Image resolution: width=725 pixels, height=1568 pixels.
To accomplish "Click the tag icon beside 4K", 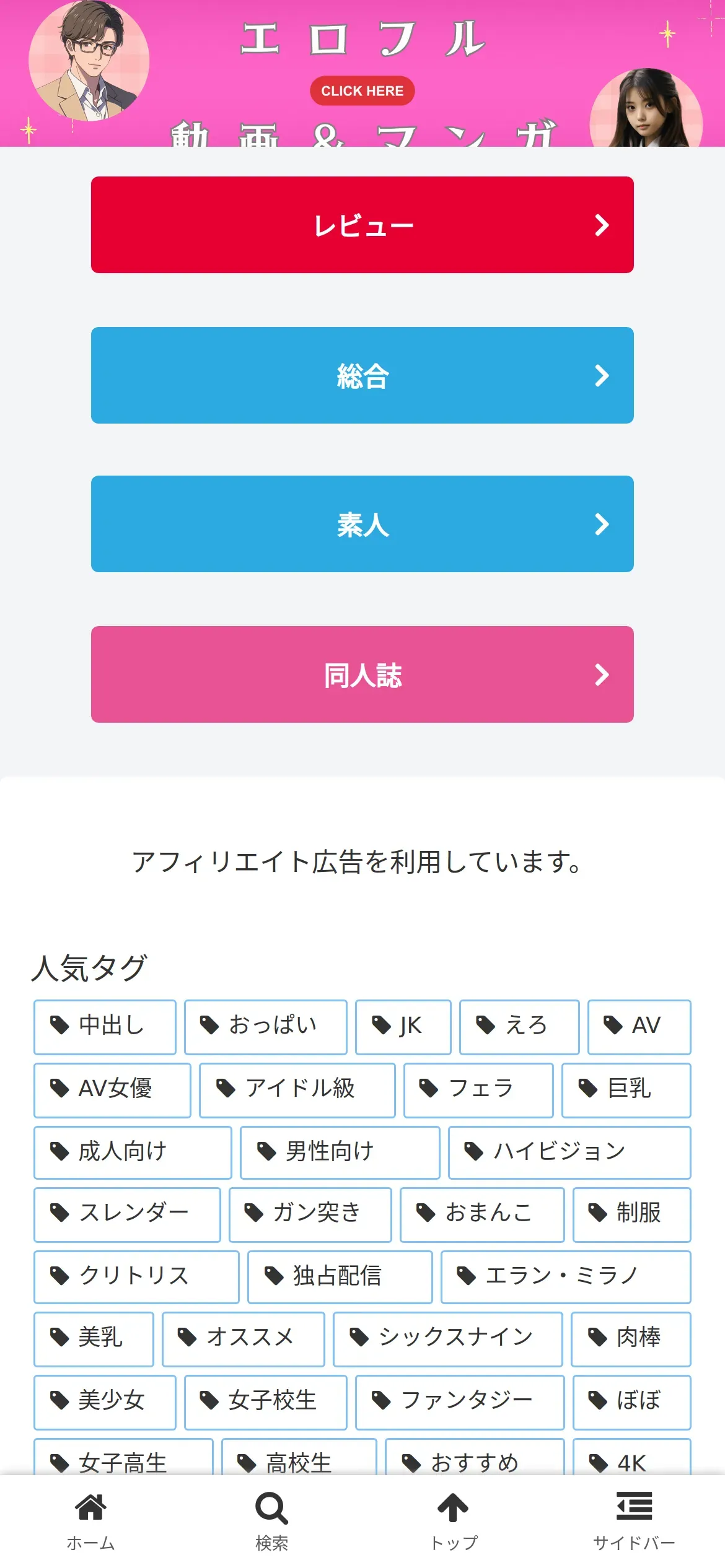I will point(598,1463).
